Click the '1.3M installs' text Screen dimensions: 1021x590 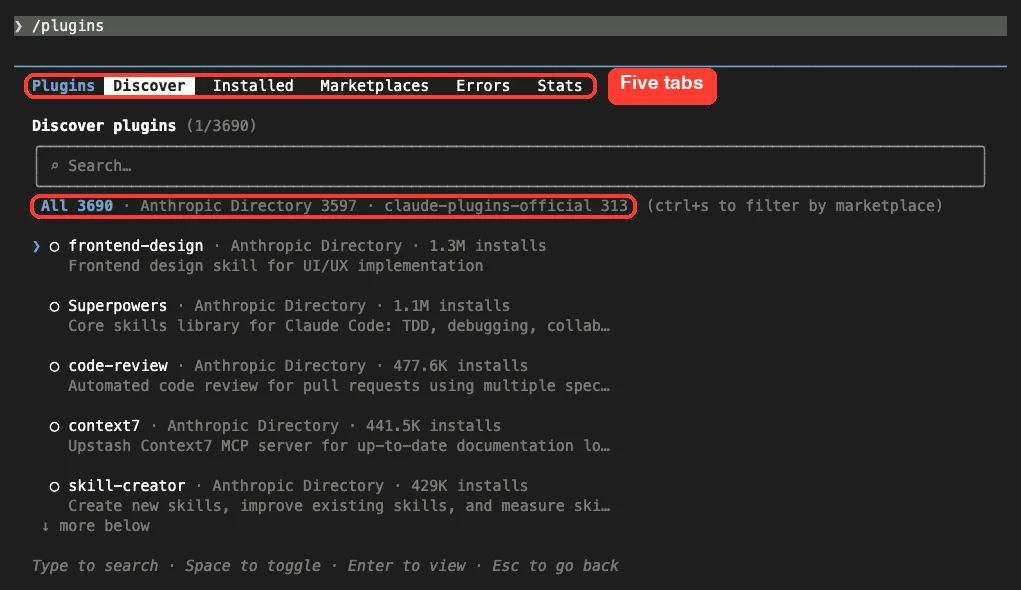click(487, 246)
